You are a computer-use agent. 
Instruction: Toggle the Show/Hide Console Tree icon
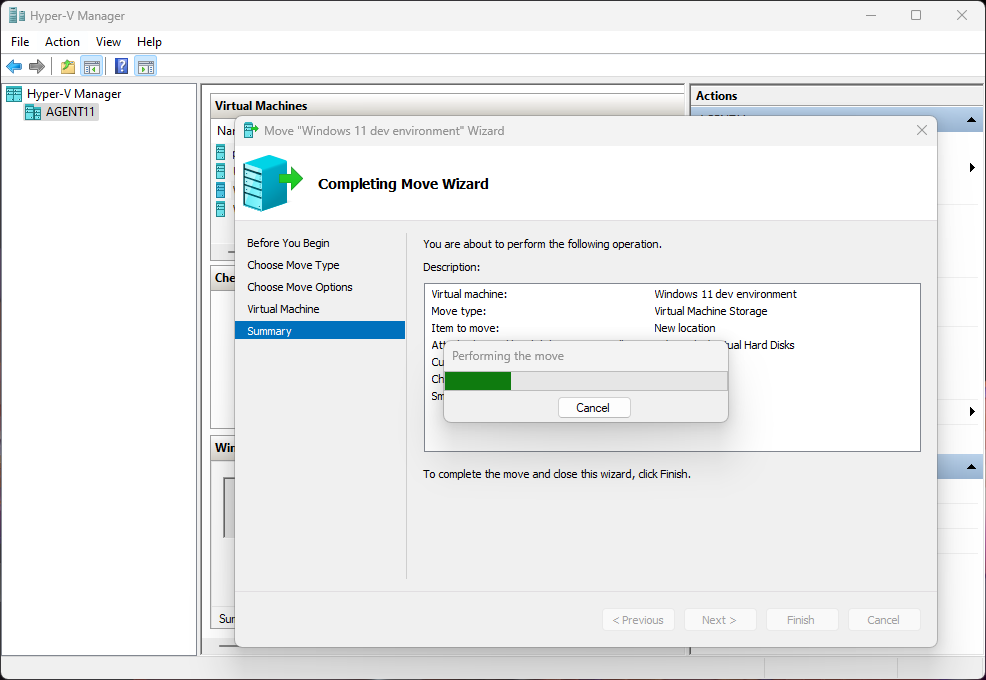click(91, 67)
